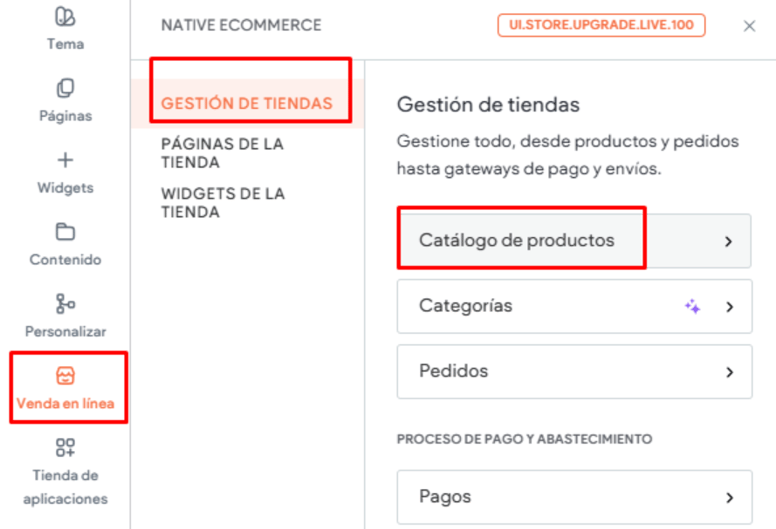Image resolution: width=776 pixels, height=529 pixels.
Task: Switch to Widgets de la tienda tab
Action: [x=222, y=203]
